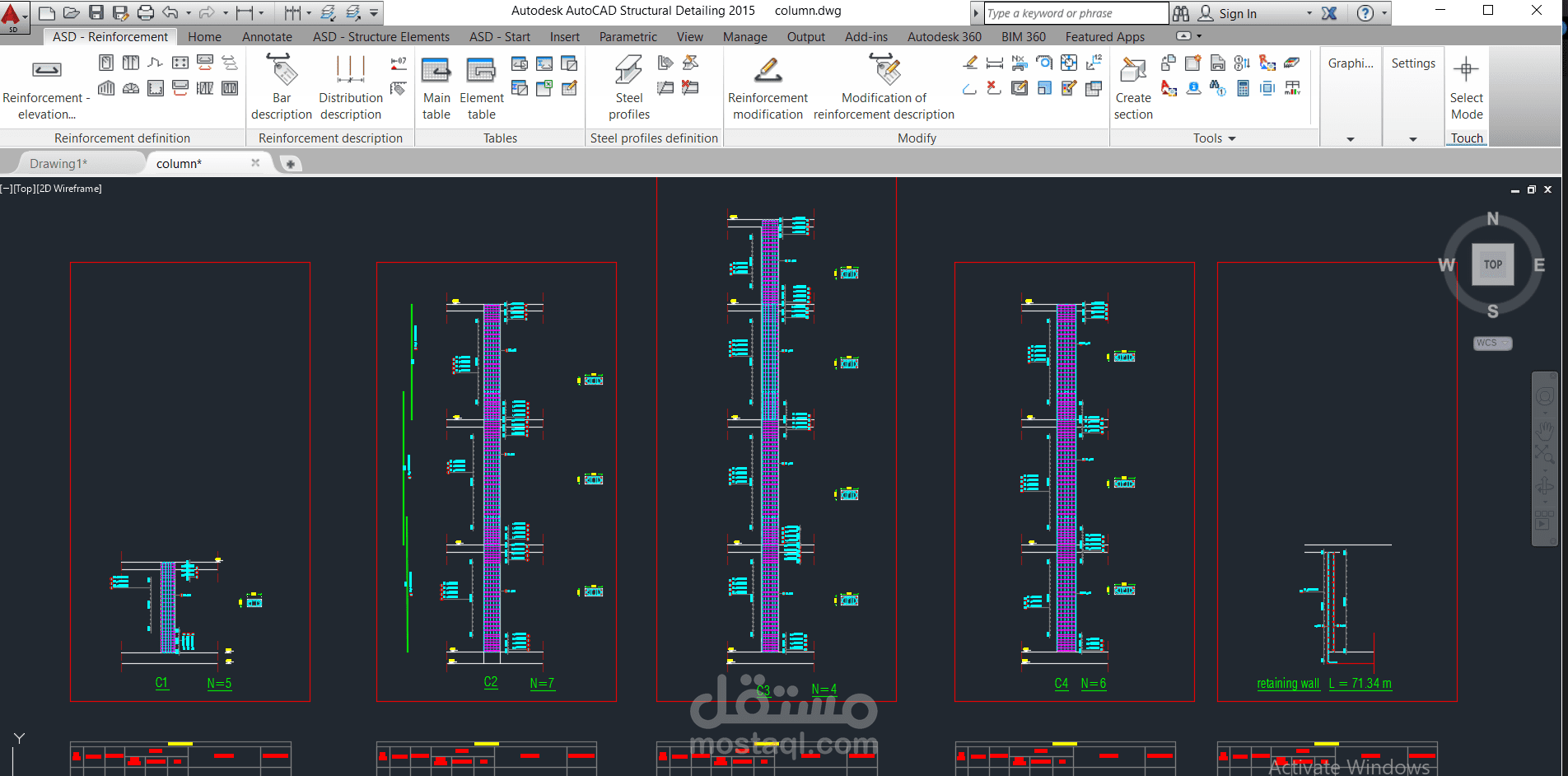Insert a Main table

436,85
